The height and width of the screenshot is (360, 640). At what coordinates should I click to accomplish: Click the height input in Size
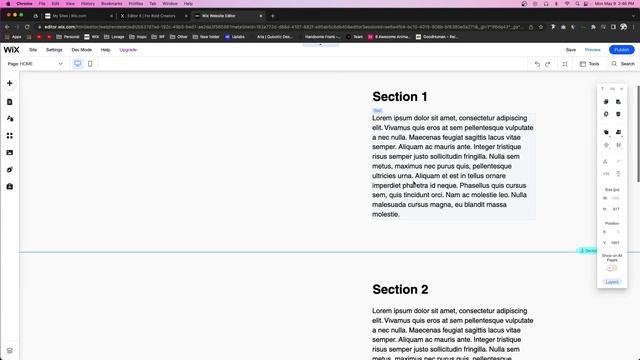(x=616, y=209)
